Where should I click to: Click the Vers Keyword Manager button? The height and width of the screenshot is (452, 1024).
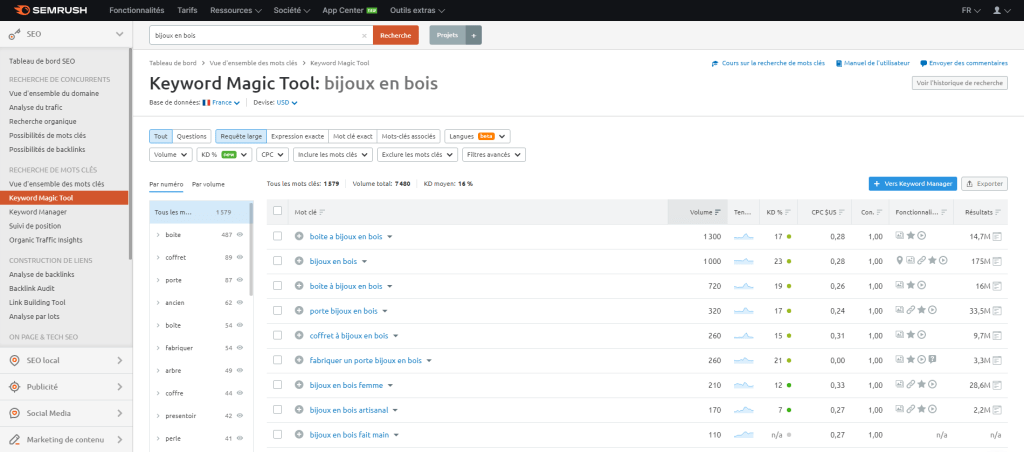pyautogui.click(x=912, y=184)
